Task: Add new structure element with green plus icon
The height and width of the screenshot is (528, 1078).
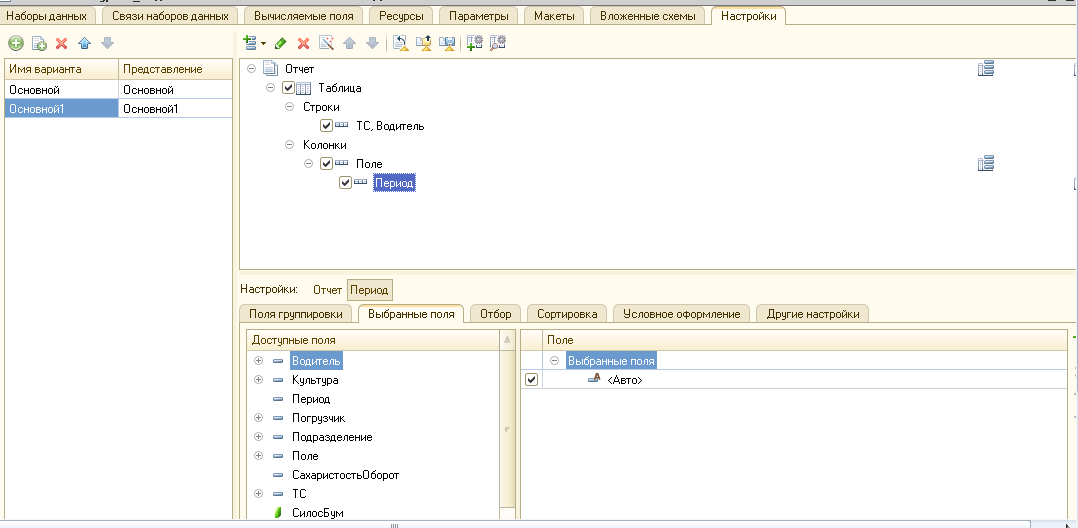Action: pyautogui.click(x=251, y=43)
